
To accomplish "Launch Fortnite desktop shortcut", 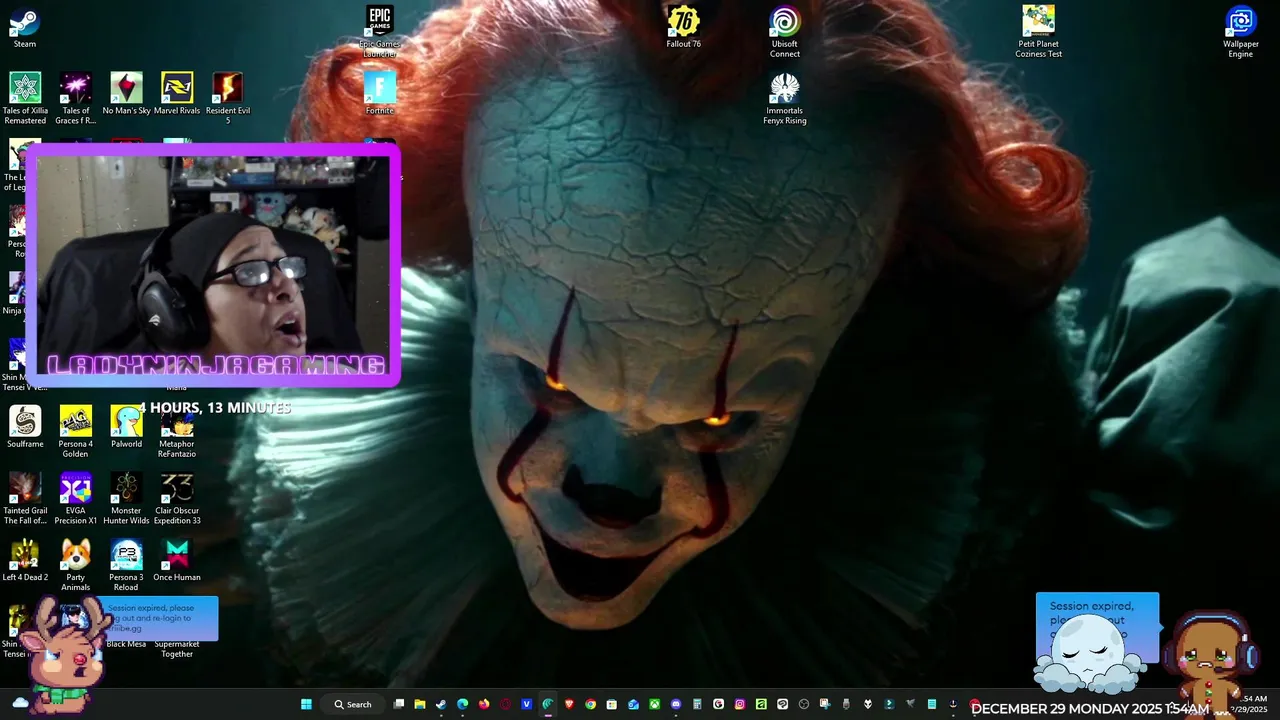I will pyautogui.click(x=380, y=93).
